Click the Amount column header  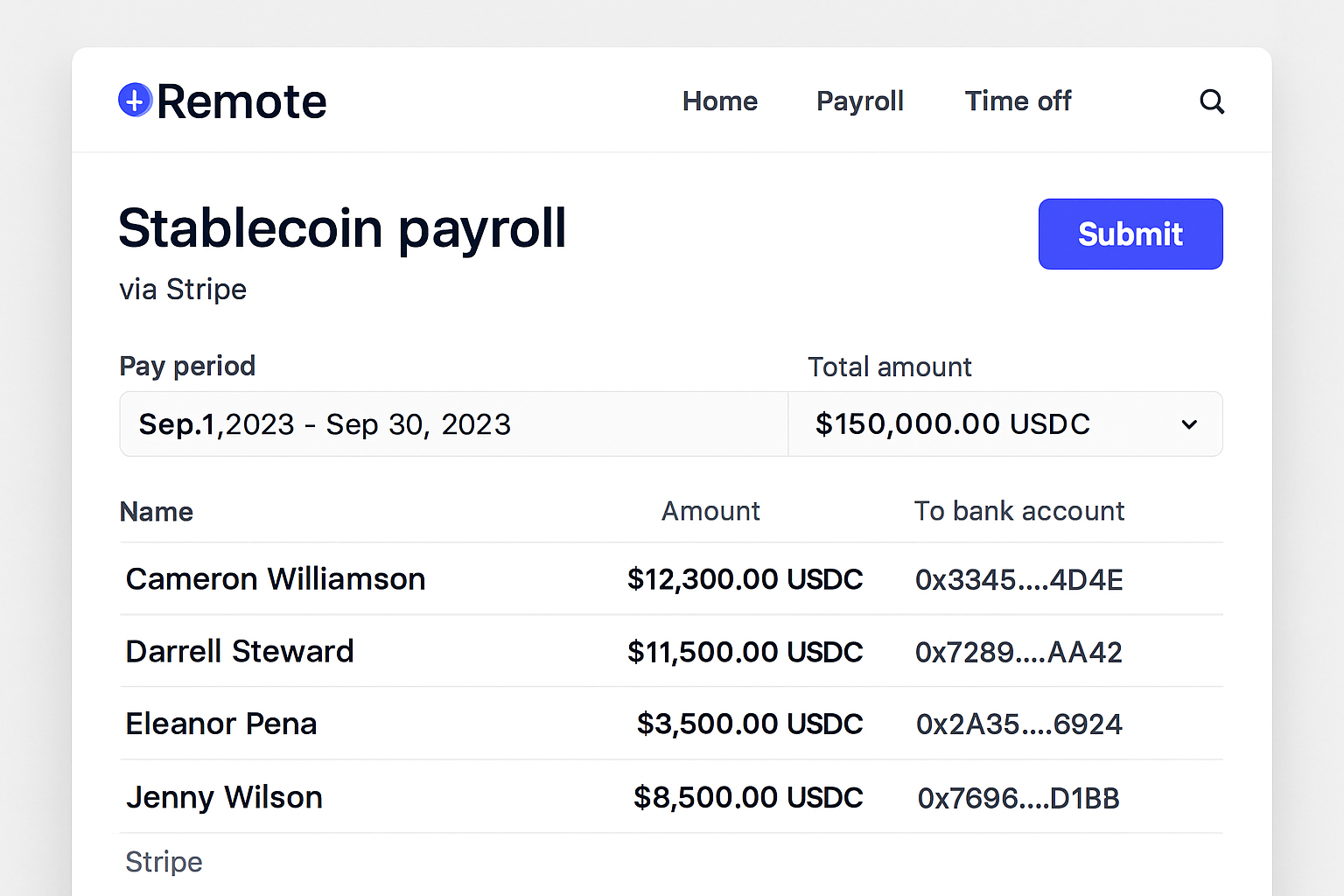pos(710,512)
